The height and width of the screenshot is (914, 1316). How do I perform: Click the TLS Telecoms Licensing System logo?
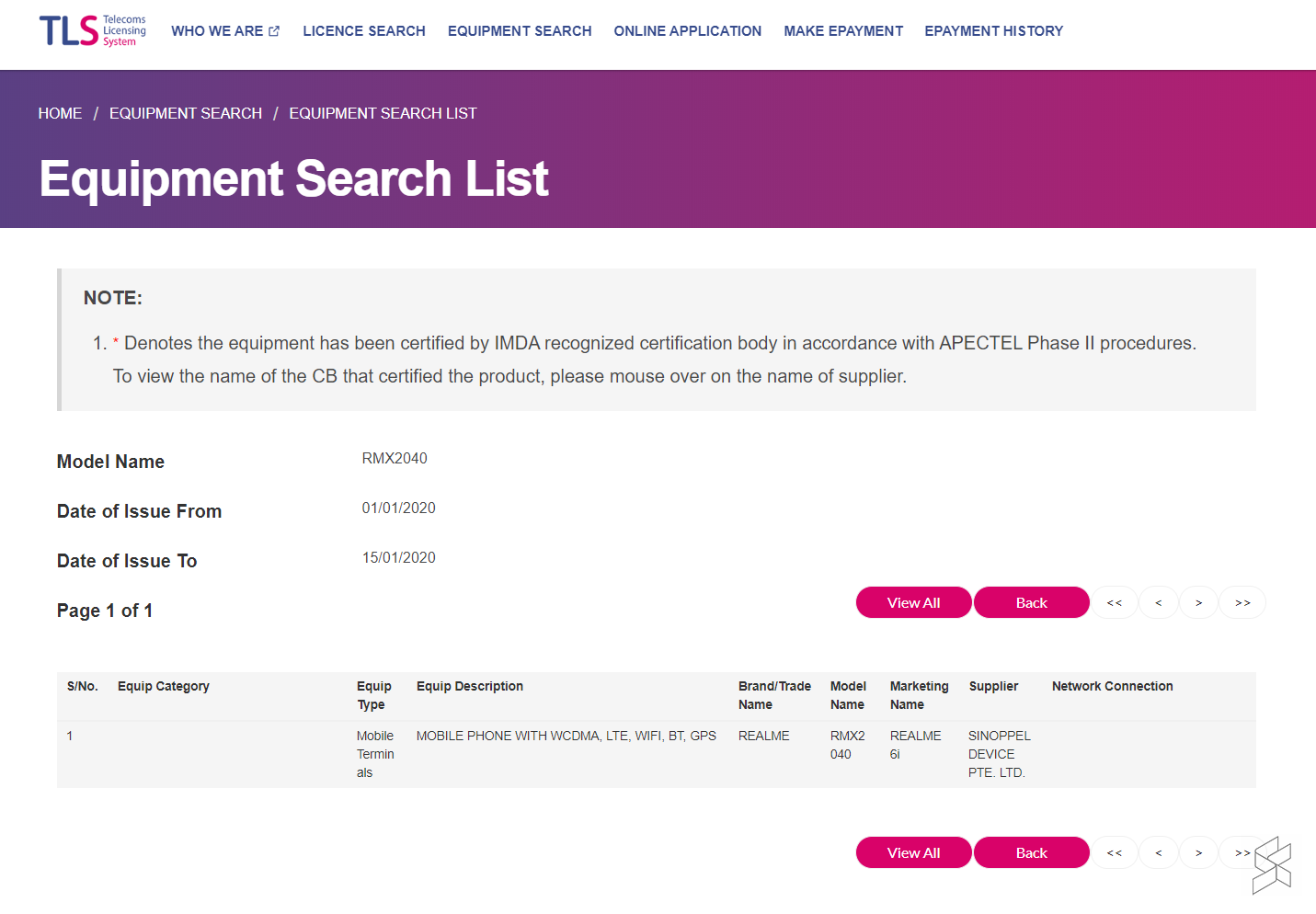(x=92, y=30)
